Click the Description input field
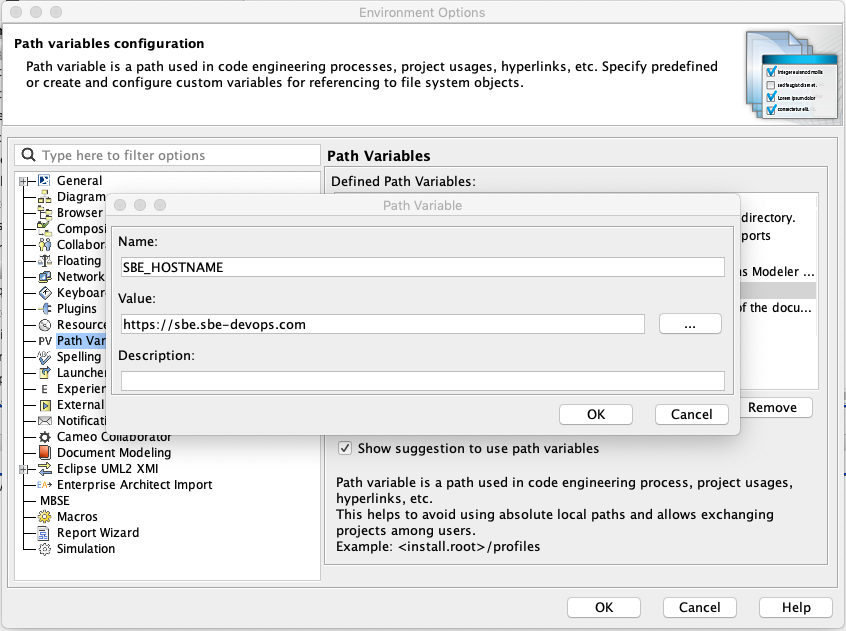 [424, 380]
